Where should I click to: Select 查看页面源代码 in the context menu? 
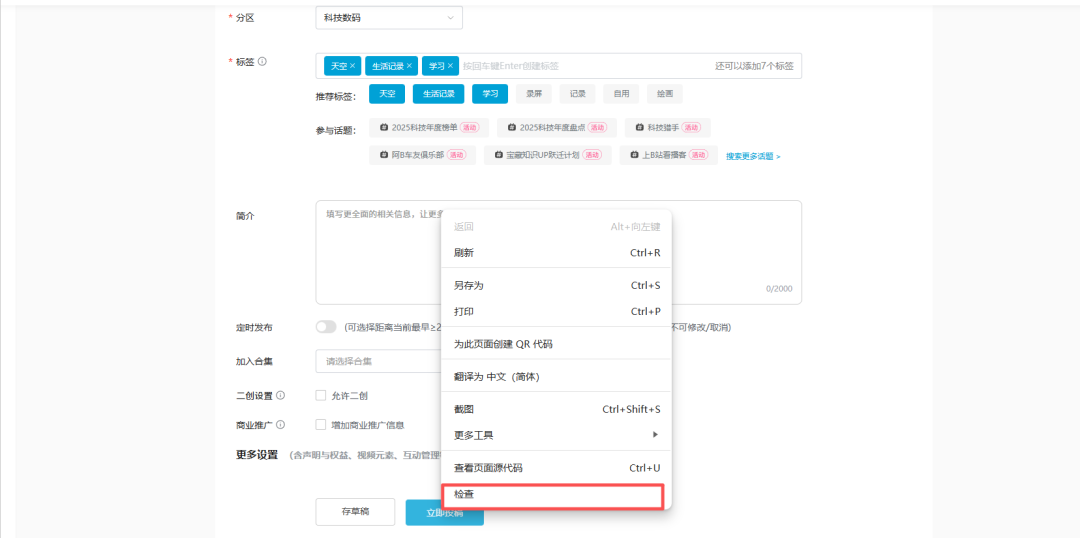pyautogui.click(x=557, y=468)
